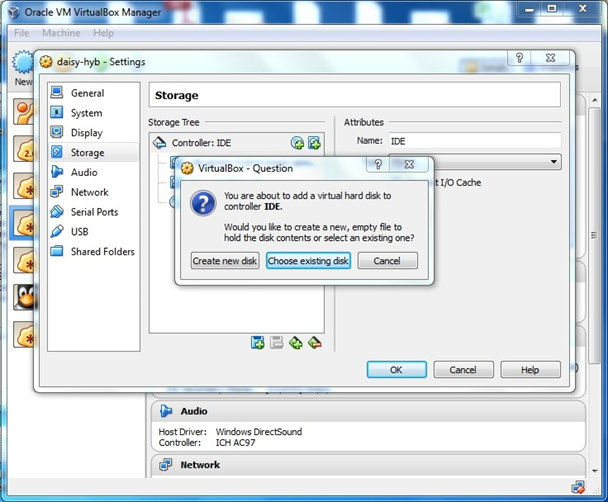The image size is (608, 502).
Task: Go to Network settings category
Action: [x=89, y=192]
